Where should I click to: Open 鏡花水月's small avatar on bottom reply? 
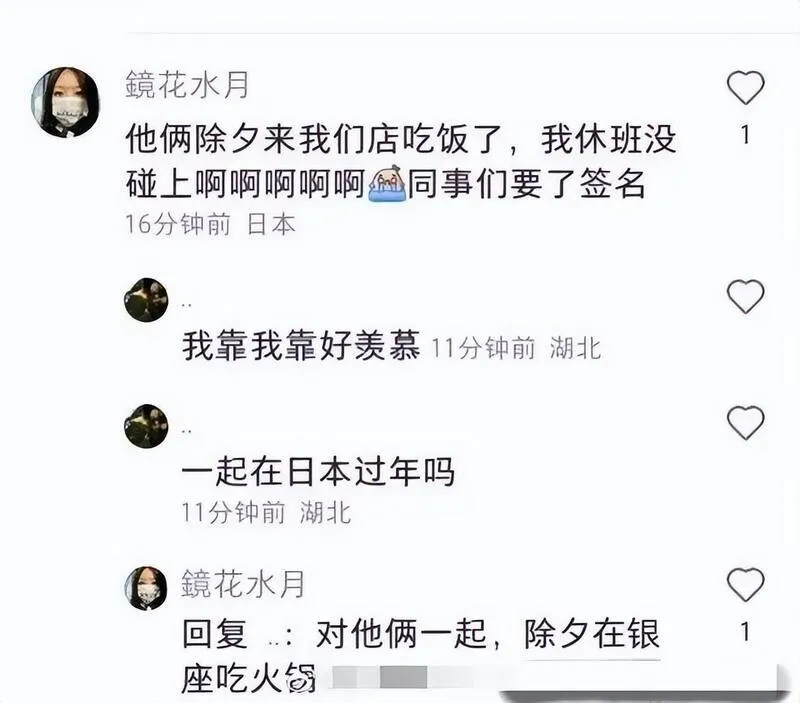click(x=146, y=588)
